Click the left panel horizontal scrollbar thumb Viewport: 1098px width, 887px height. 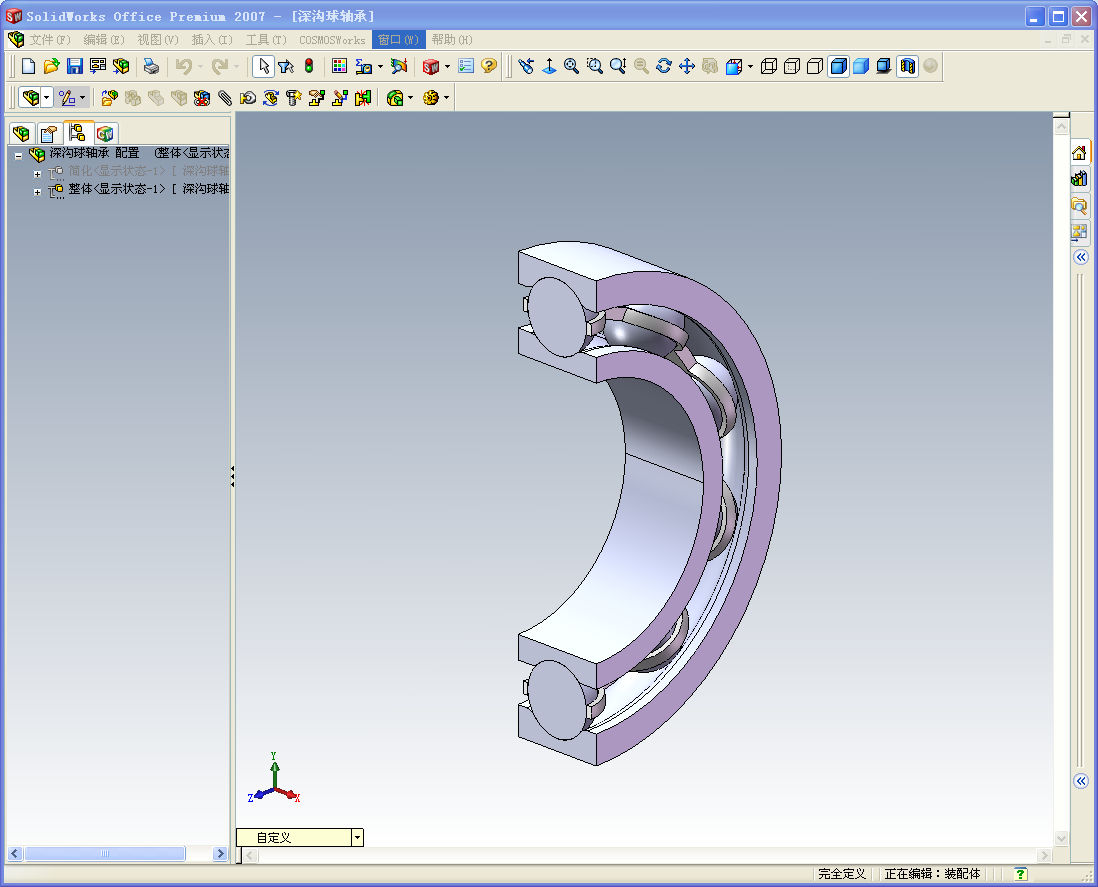[x=105, y=853]
